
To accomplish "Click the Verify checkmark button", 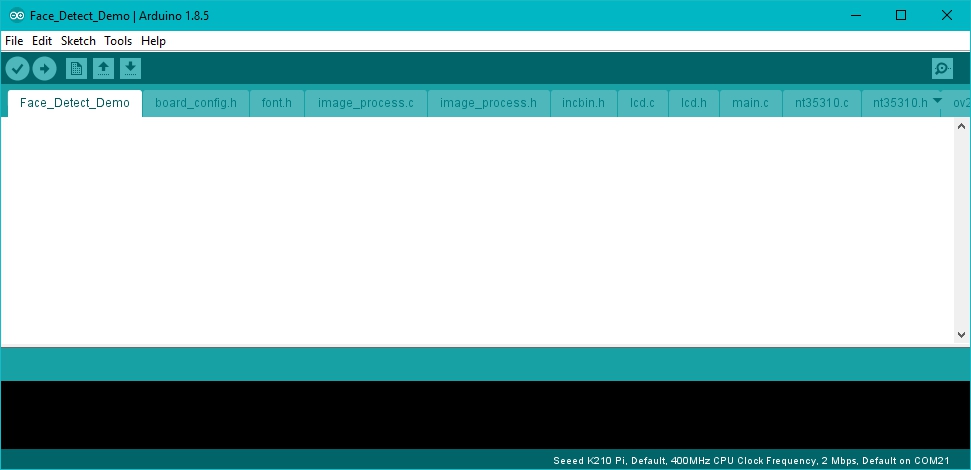I will [x=17, y=69].
